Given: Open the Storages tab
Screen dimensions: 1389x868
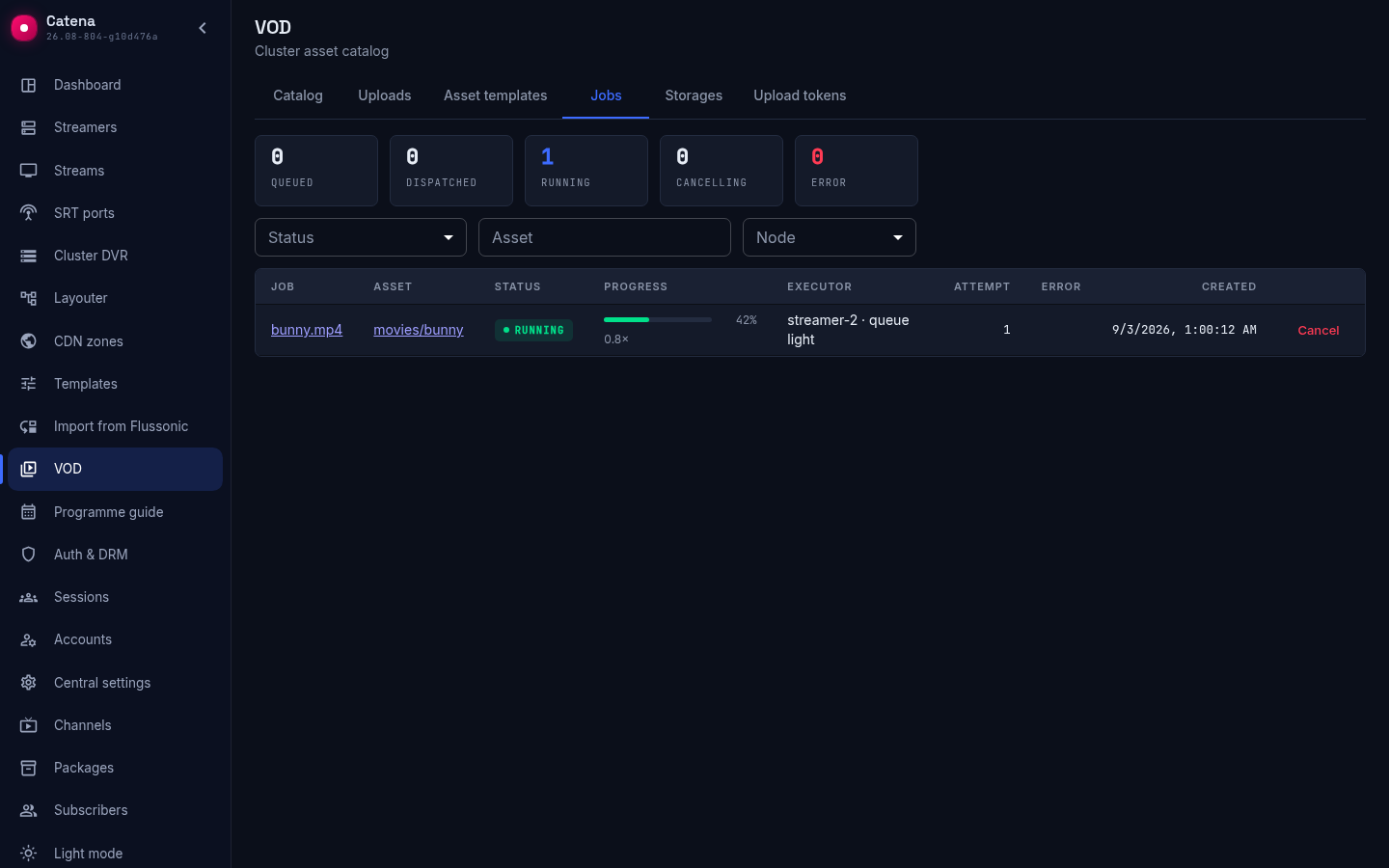Looking at the screenshot, I should [694, 95].
